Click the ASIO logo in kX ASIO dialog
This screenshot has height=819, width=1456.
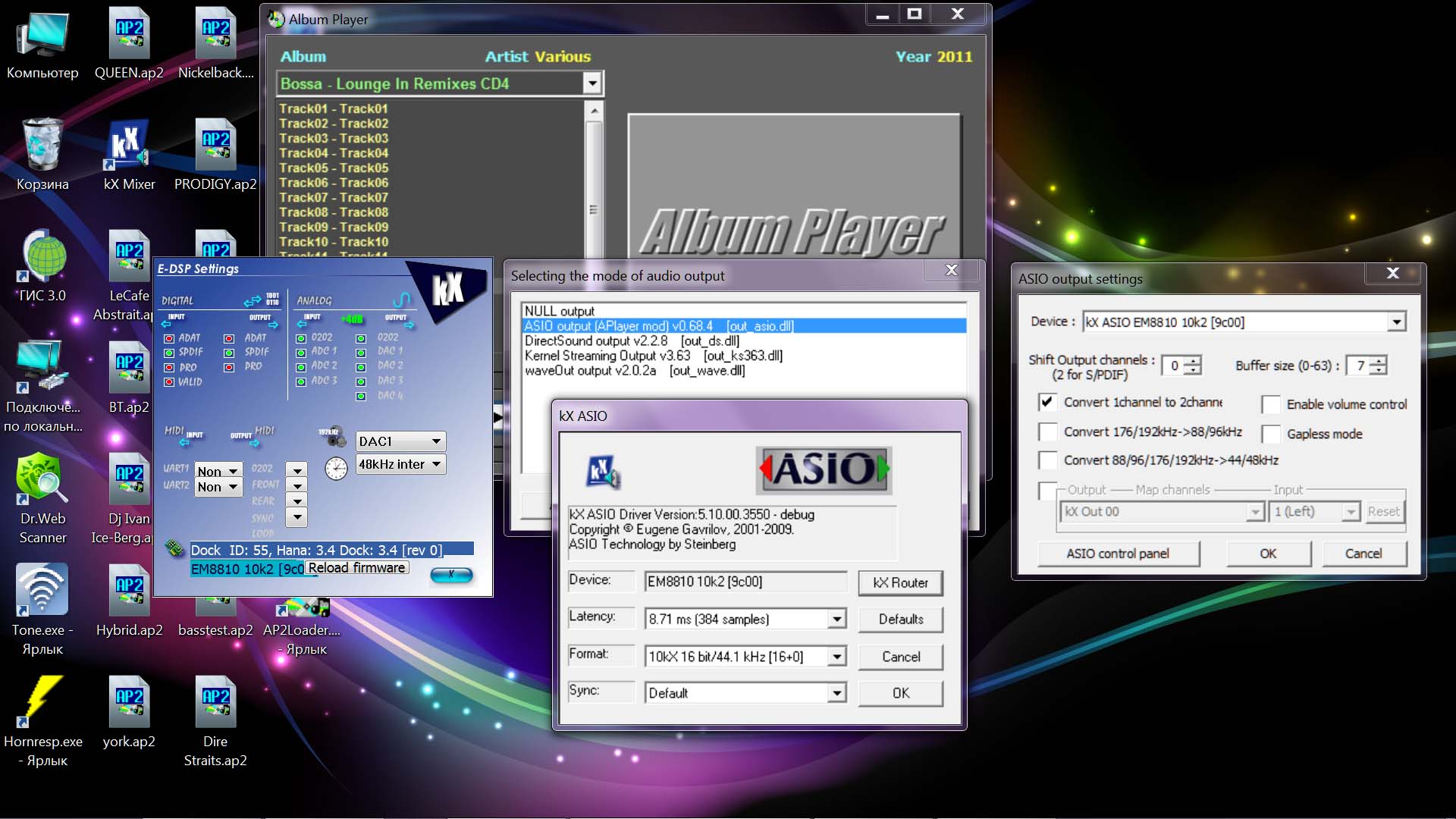pos(824,469)
